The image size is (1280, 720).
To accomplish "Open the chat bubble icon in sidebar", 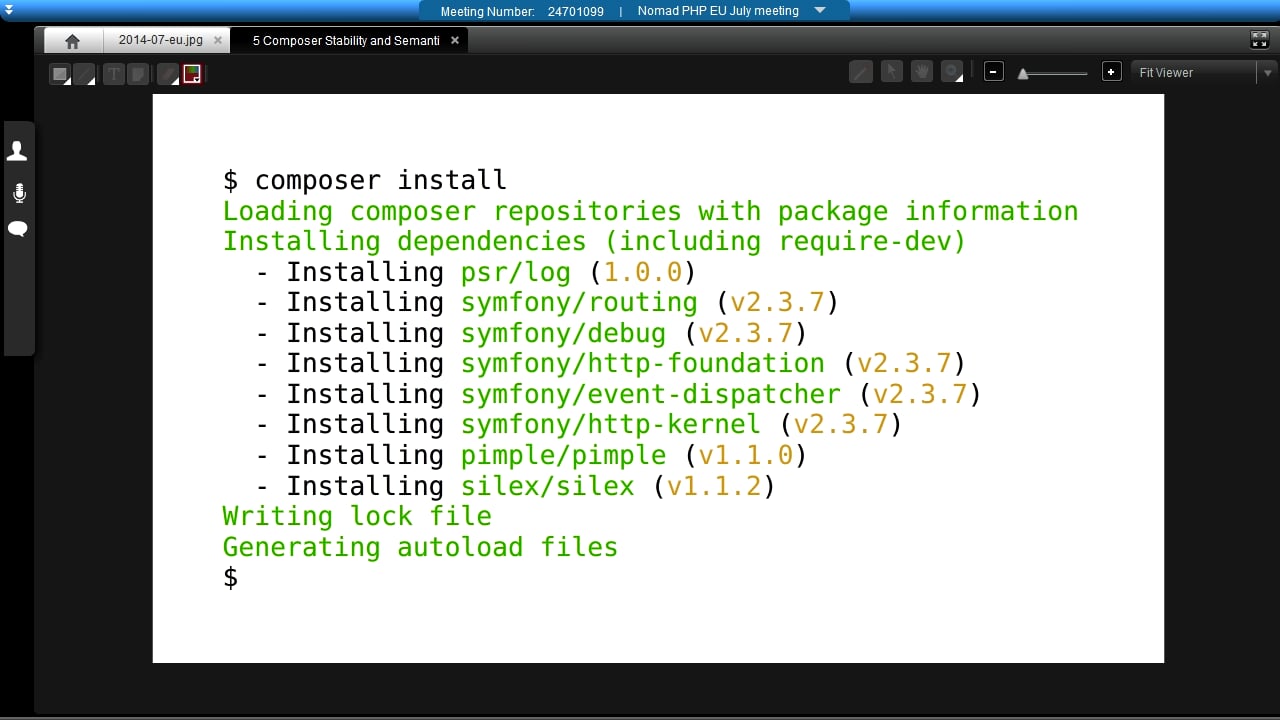I will pos(18,229).
